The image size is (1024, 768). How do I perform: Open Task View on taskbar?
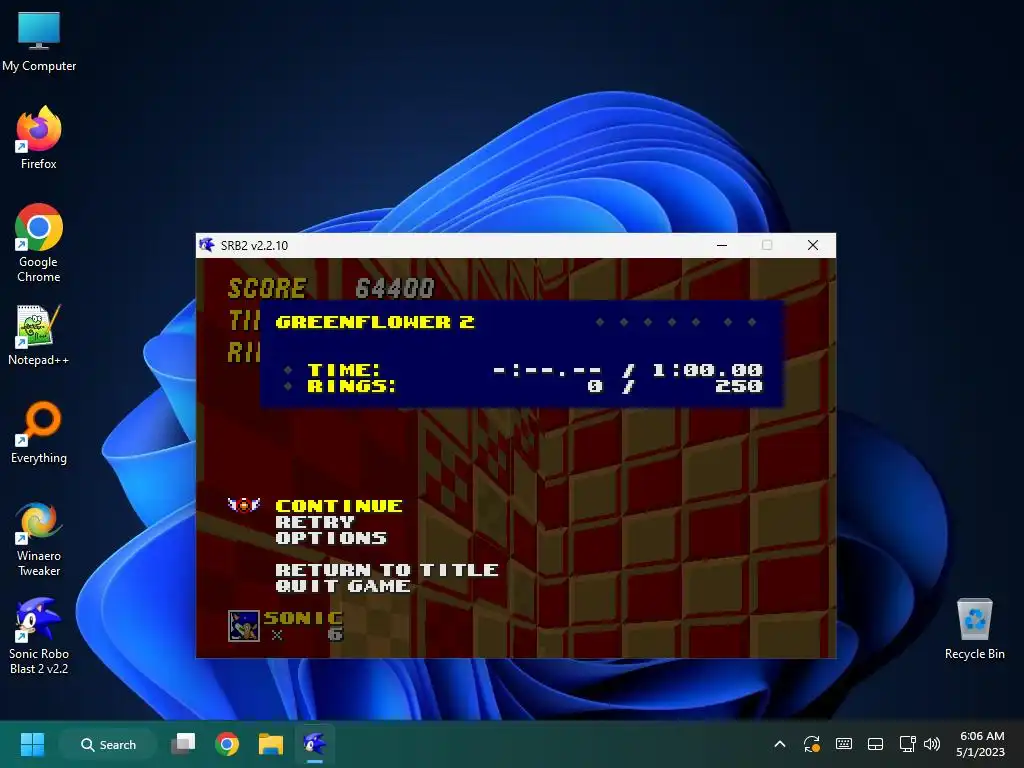(184, 744)
